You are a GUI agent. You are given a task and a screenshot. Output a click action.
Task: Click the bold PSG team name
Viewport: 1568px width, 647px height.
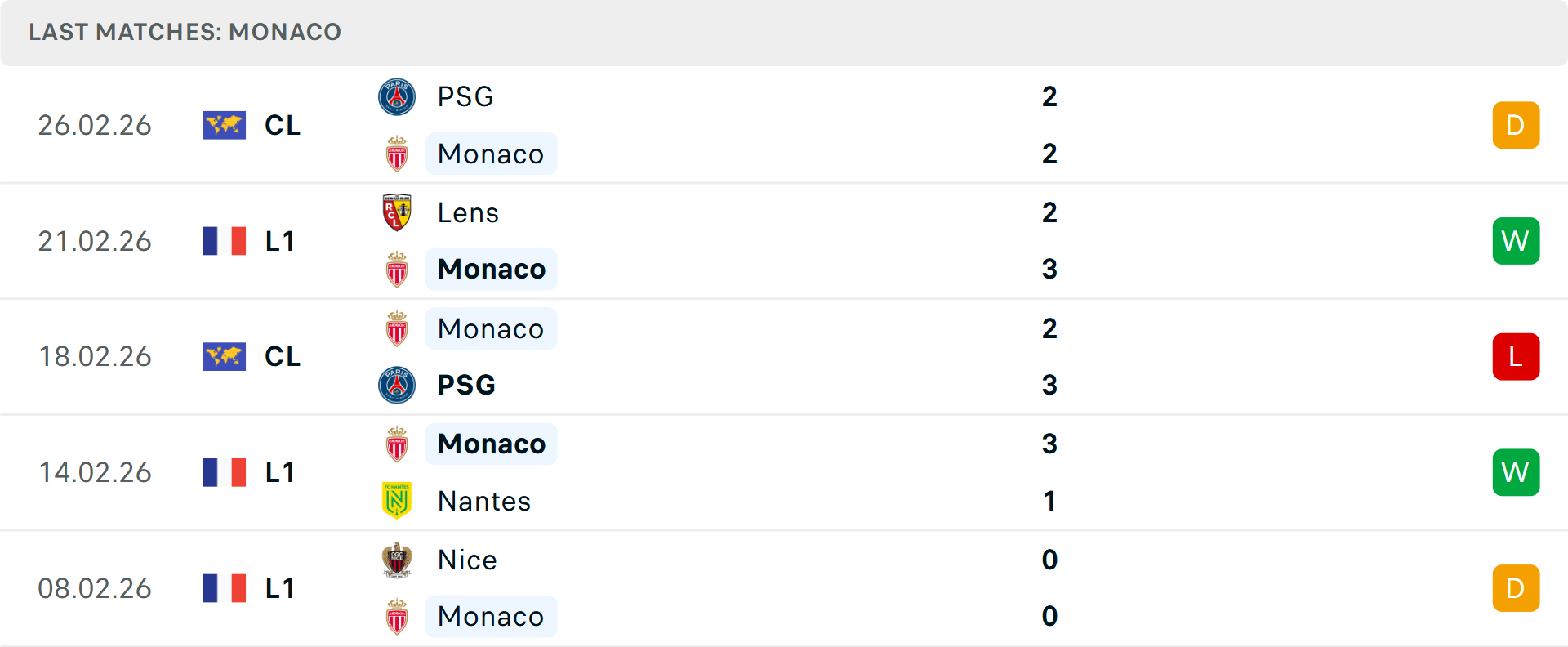tap(465, 385)
